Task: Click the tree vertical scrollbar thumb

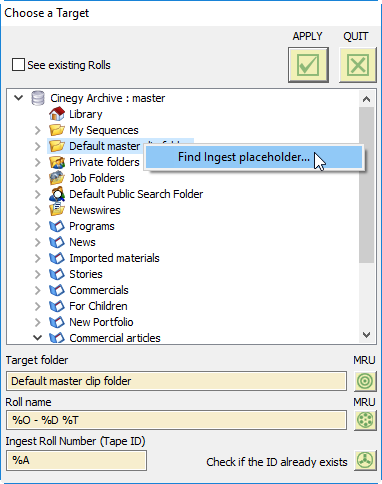Action: (x=367, y=185)
